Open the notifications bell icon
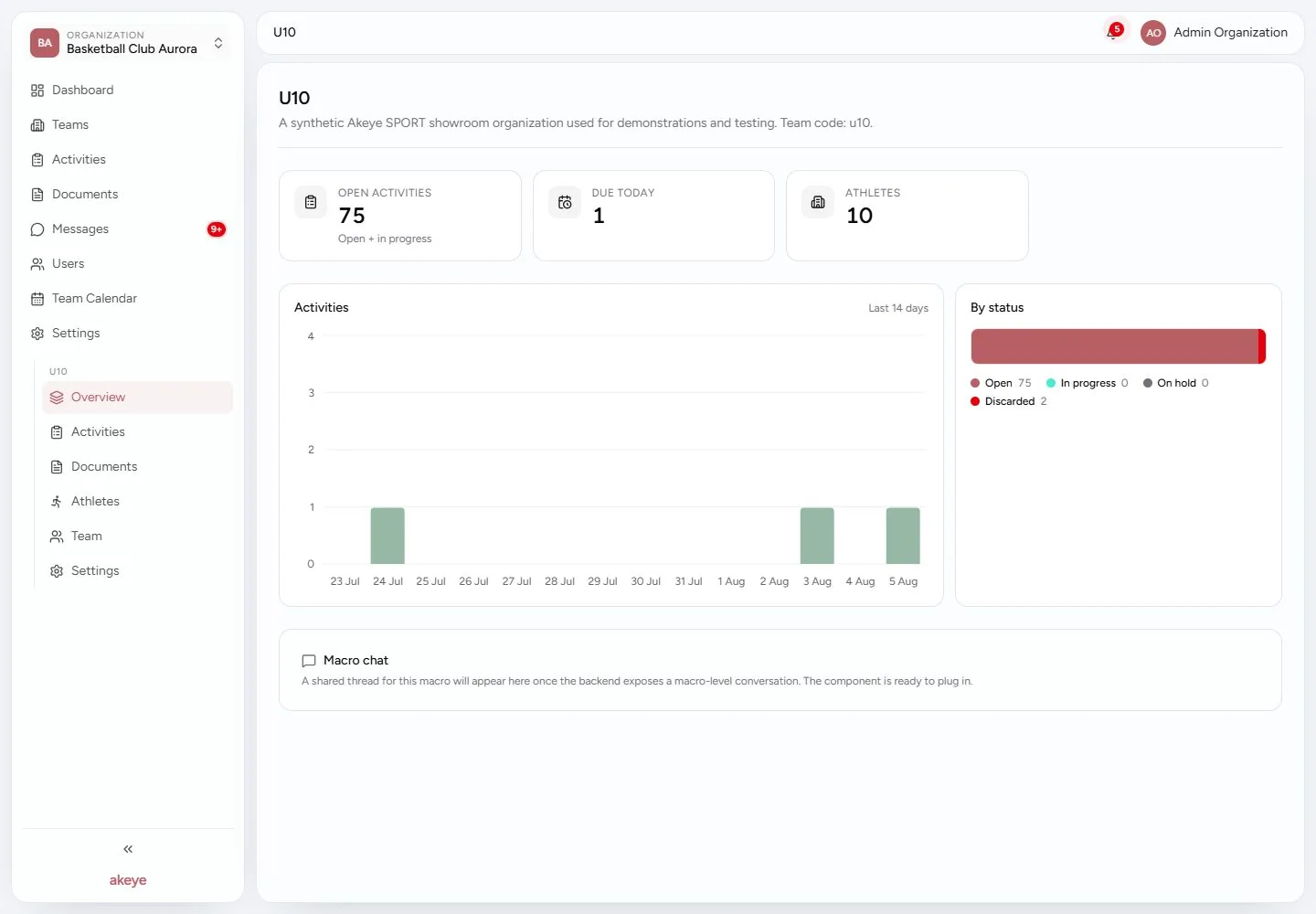This screenshot has height=914, width=1316. pyautogui.click(x=1113, y=32)
